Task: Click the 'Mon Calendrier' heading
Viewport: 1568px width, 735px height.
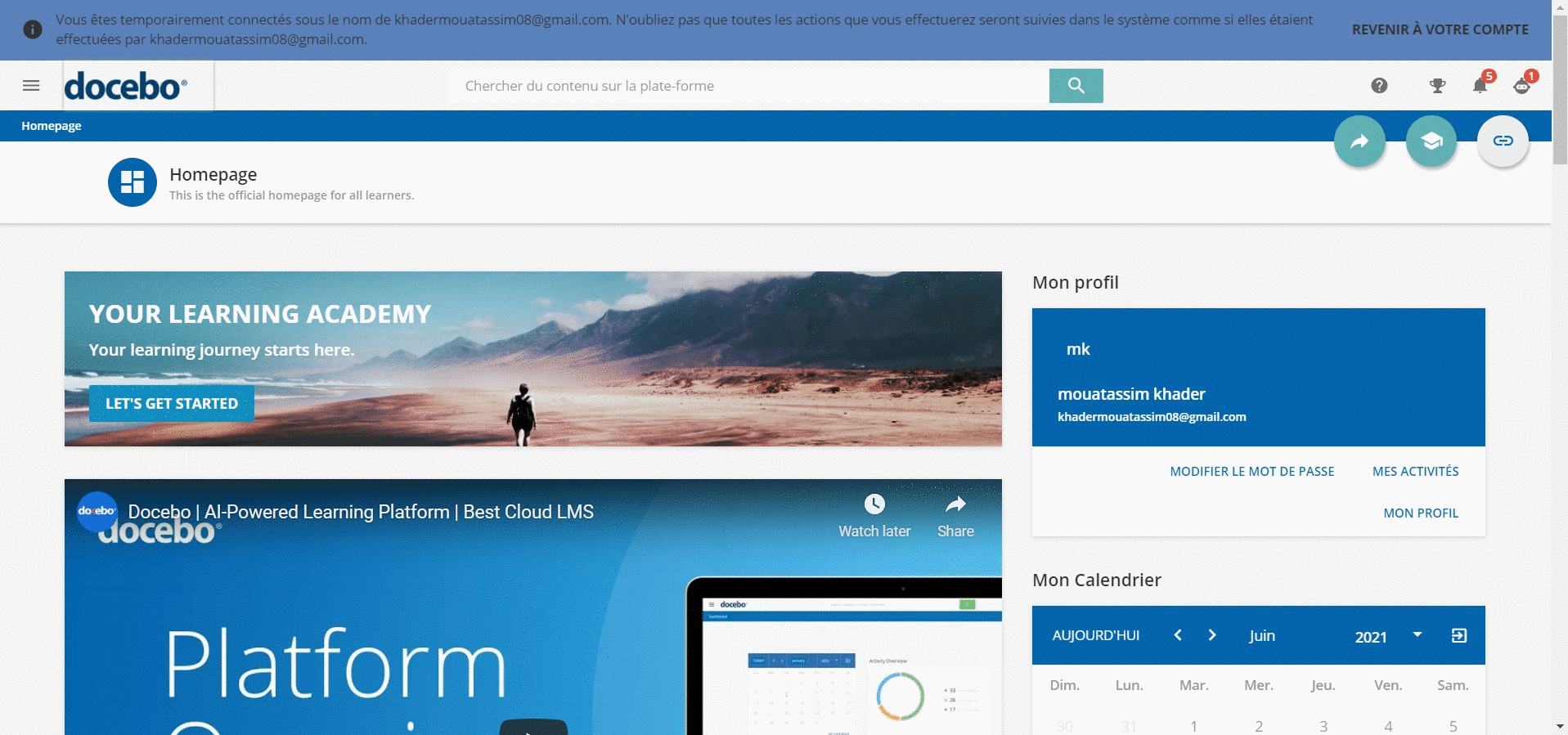Action: [1097, 580]
